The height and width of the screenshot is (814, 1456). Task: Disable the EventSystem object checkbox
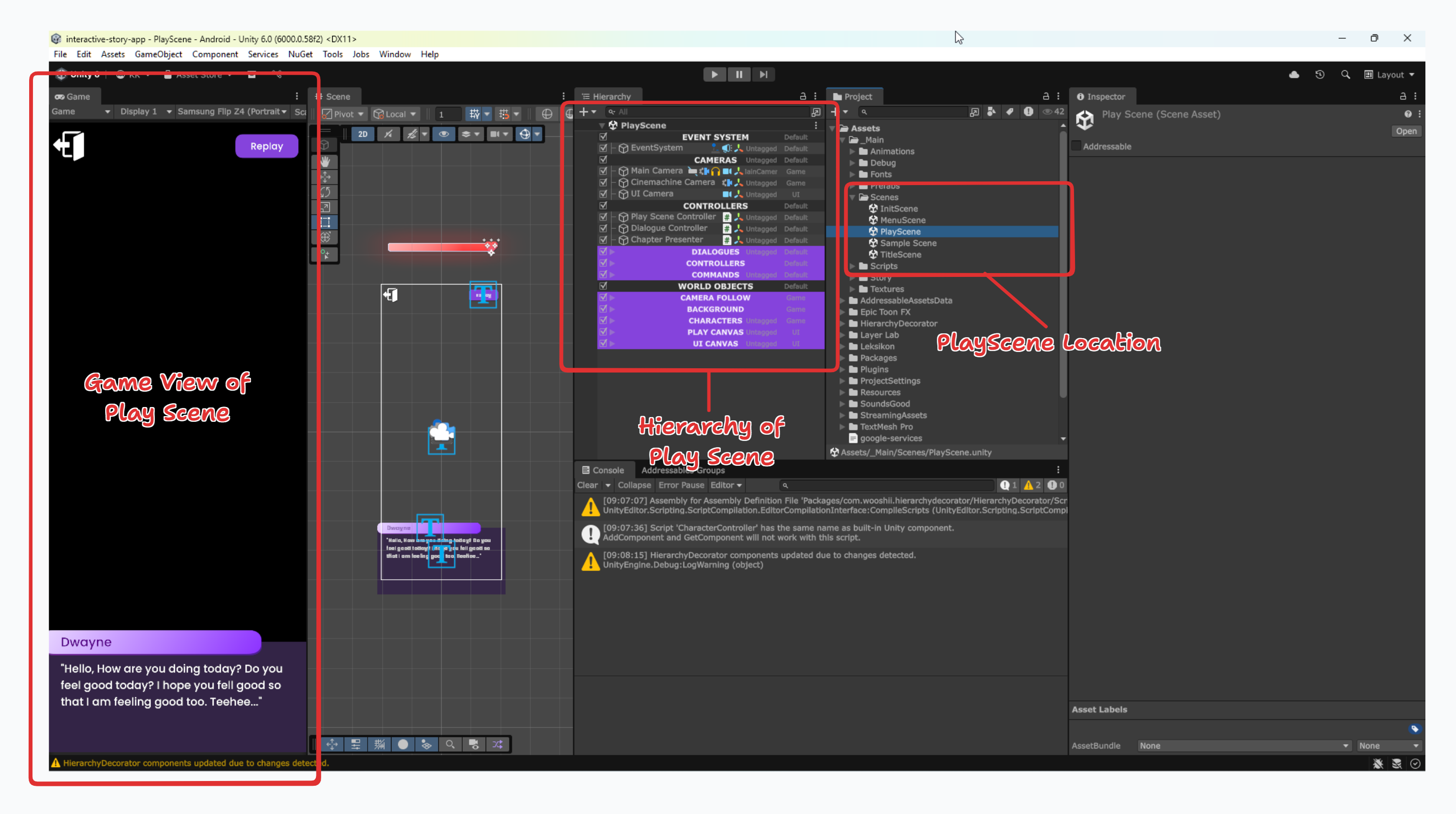pos(603,148)
